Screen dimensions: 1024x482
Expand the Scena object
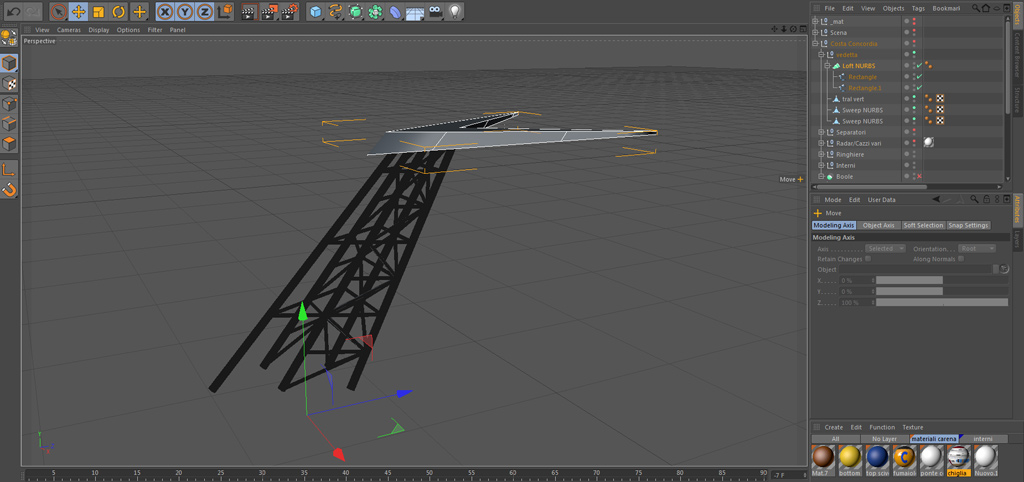[815, 33]
